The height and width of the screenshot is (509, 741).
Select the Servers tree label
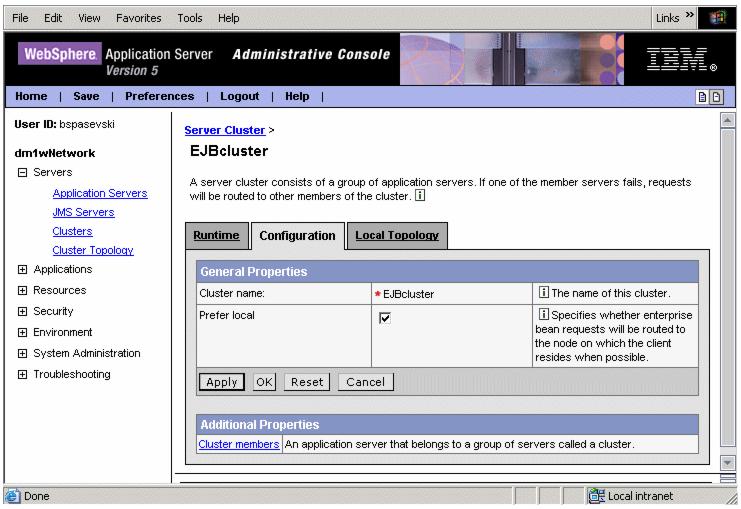tap(52, 172)
